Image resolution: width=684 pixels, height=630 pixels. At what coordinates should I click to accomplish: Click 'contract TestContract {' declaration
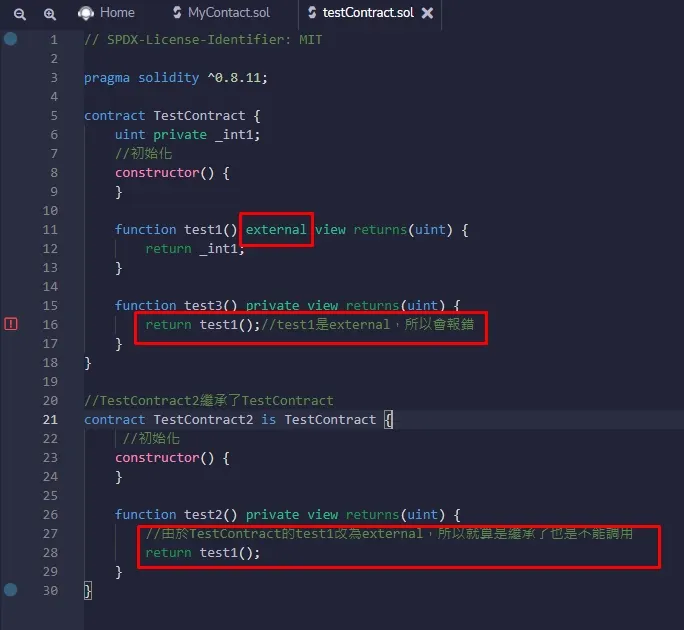(x=172, y=116)
